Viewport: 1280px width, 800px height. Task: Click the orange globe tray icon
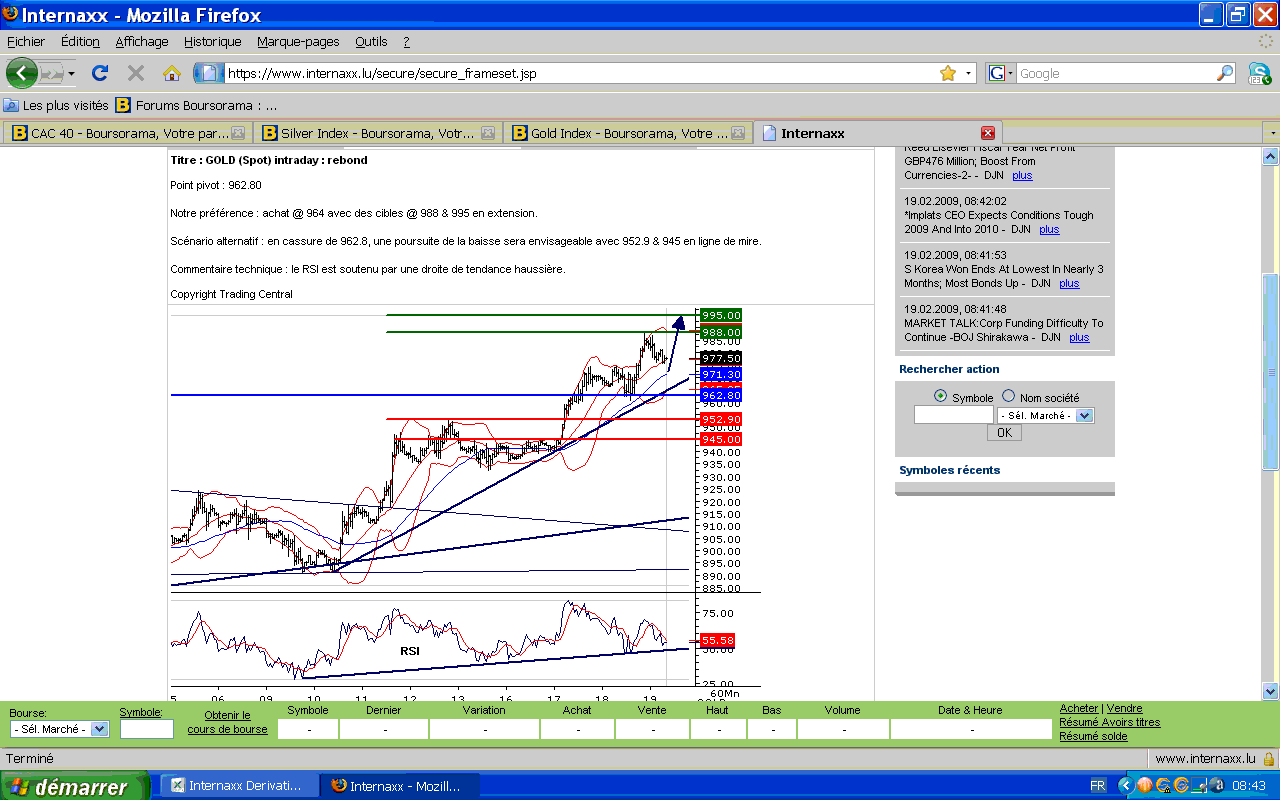1145,786
